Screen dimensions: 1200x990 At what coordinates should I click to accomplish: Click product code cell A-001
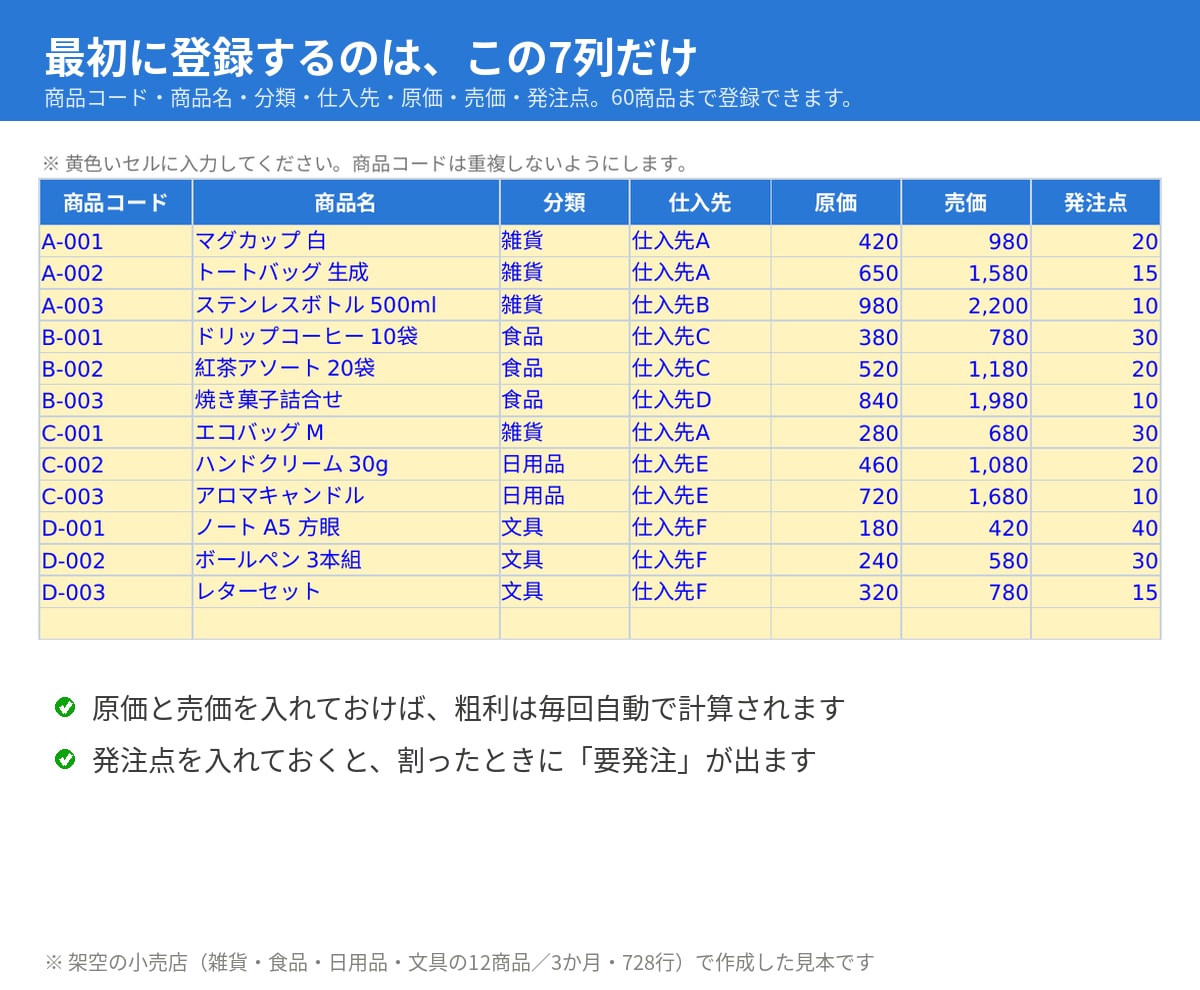[116, 241]
